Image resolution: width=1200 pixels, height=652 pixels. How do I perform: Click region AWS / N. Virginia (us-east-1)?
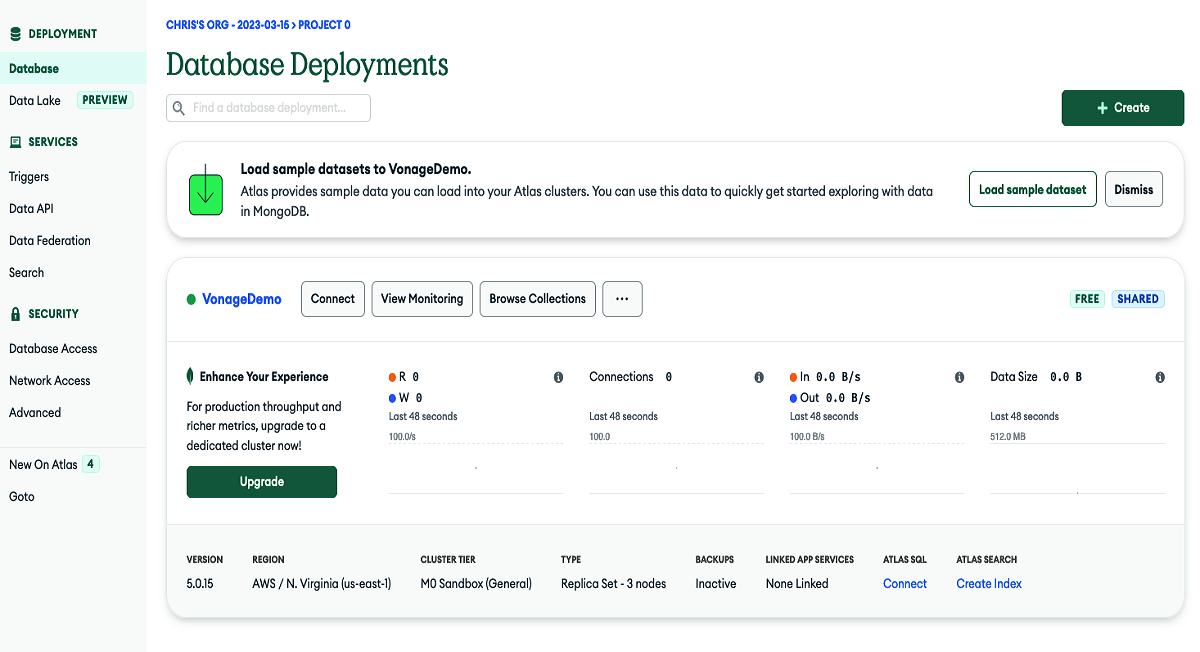point(322,584)
